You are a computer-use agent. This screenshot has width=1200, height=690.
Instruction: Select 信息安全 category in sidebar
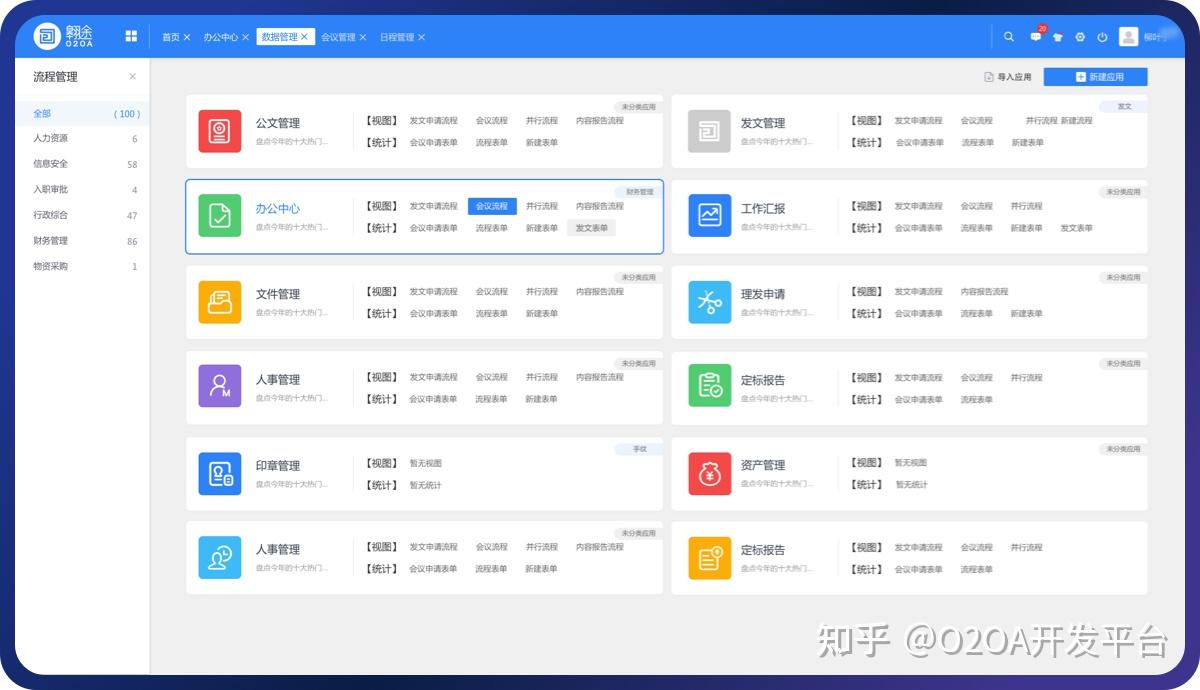coord(82,164)
